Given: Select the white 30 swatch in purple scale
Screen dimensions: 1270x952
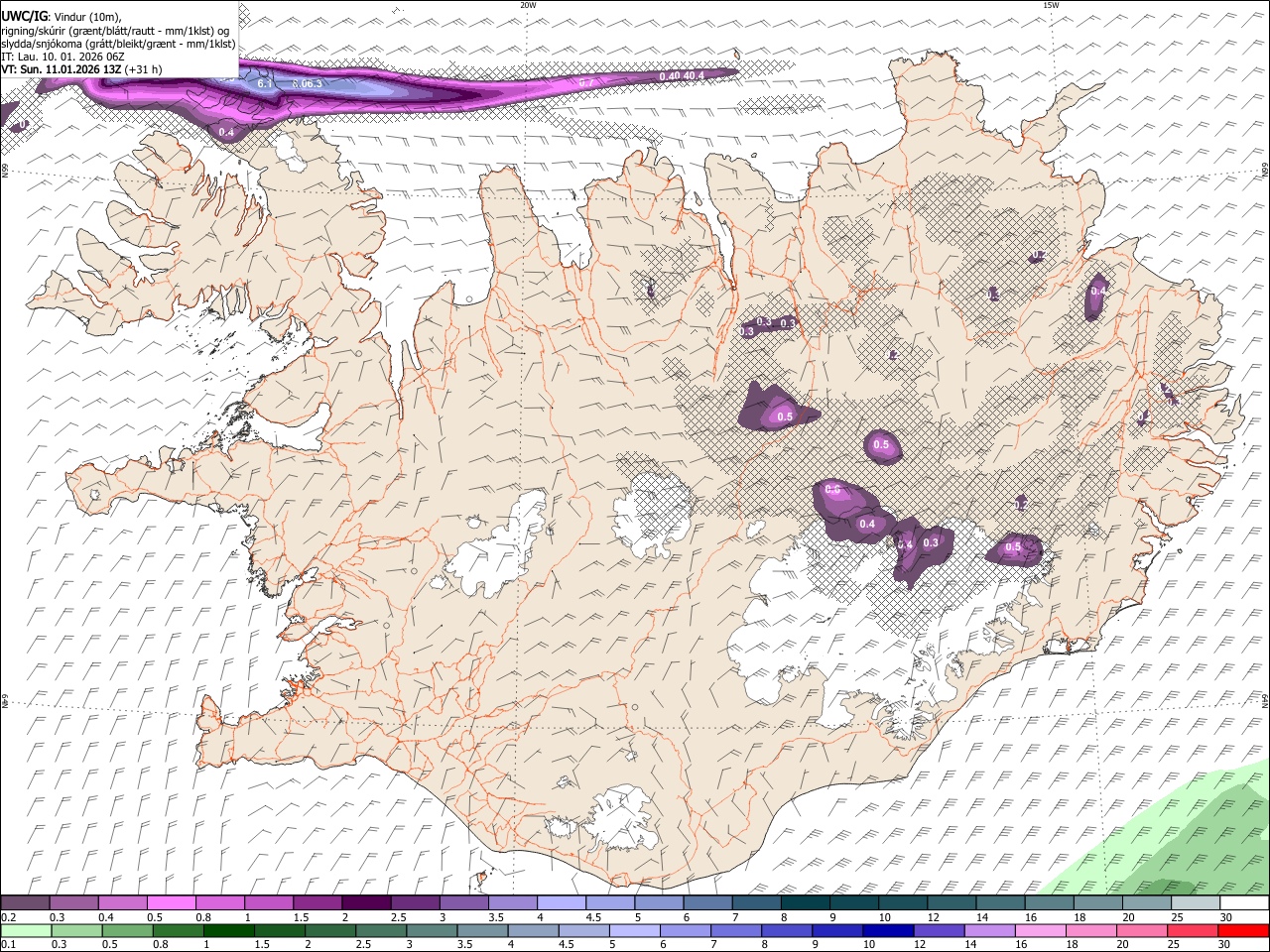Looking at the screenshot, I should (1244, 903).
